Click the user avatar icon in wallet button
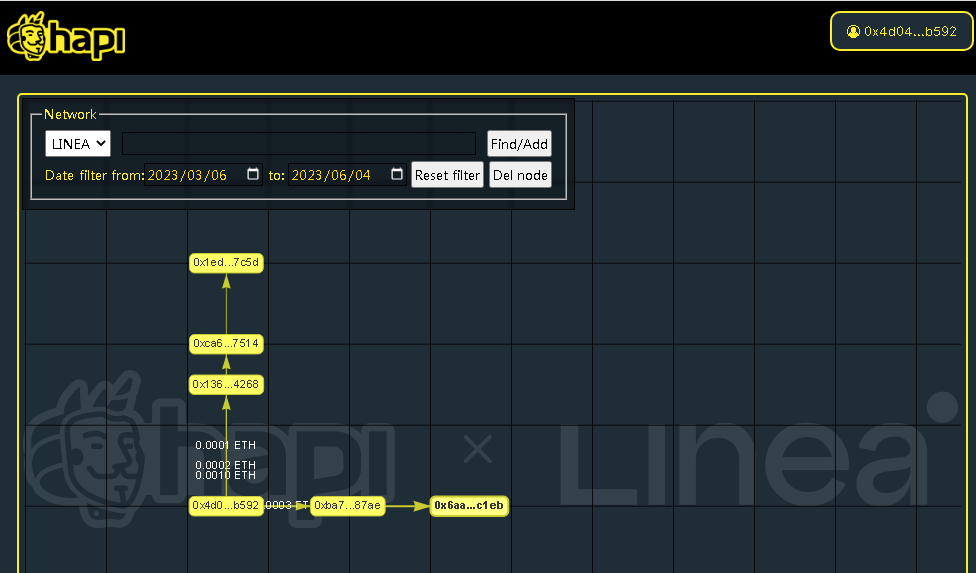 click(x=853, y=31)
